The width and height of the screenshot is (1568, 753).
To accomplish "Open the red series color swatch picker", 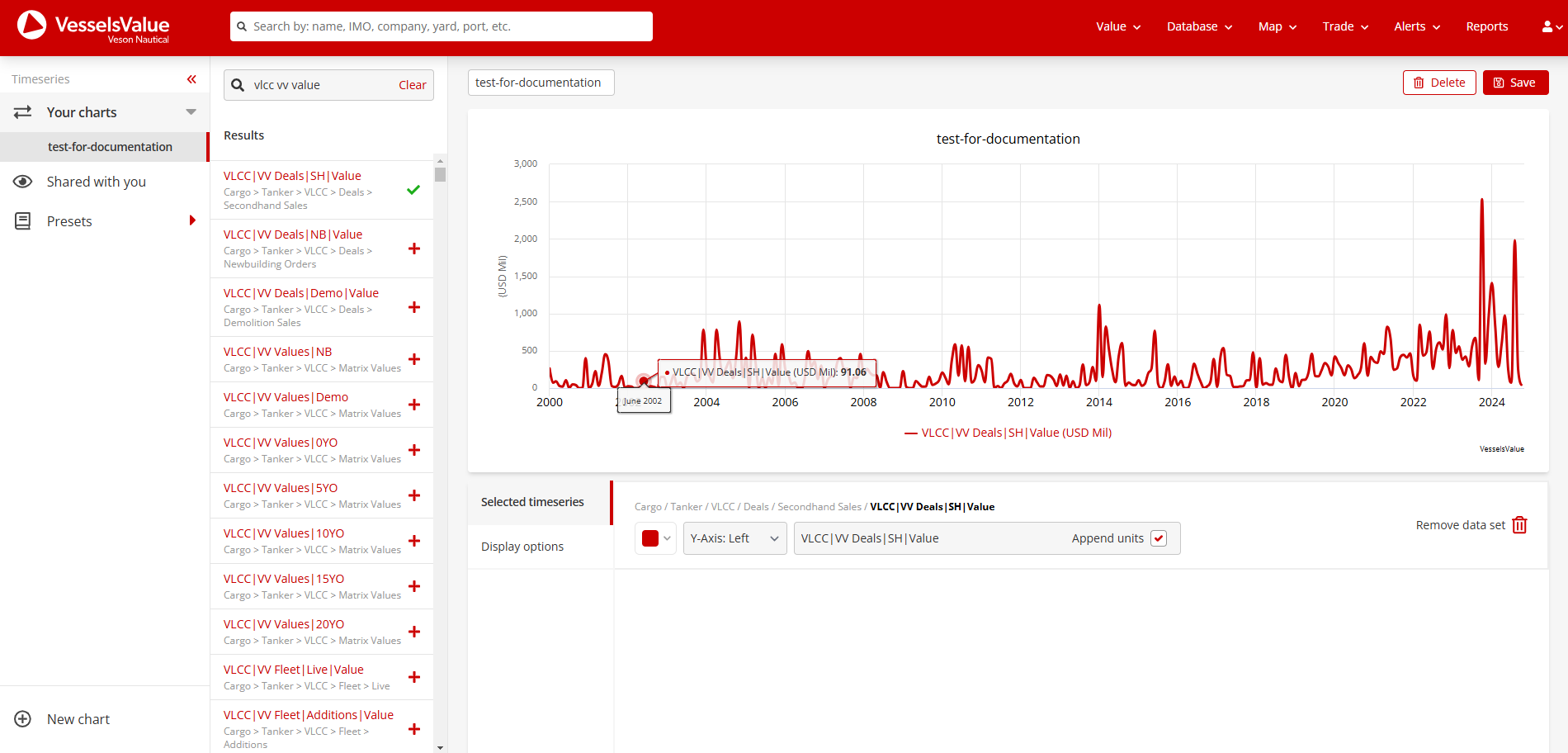I will tap(655, 538).
